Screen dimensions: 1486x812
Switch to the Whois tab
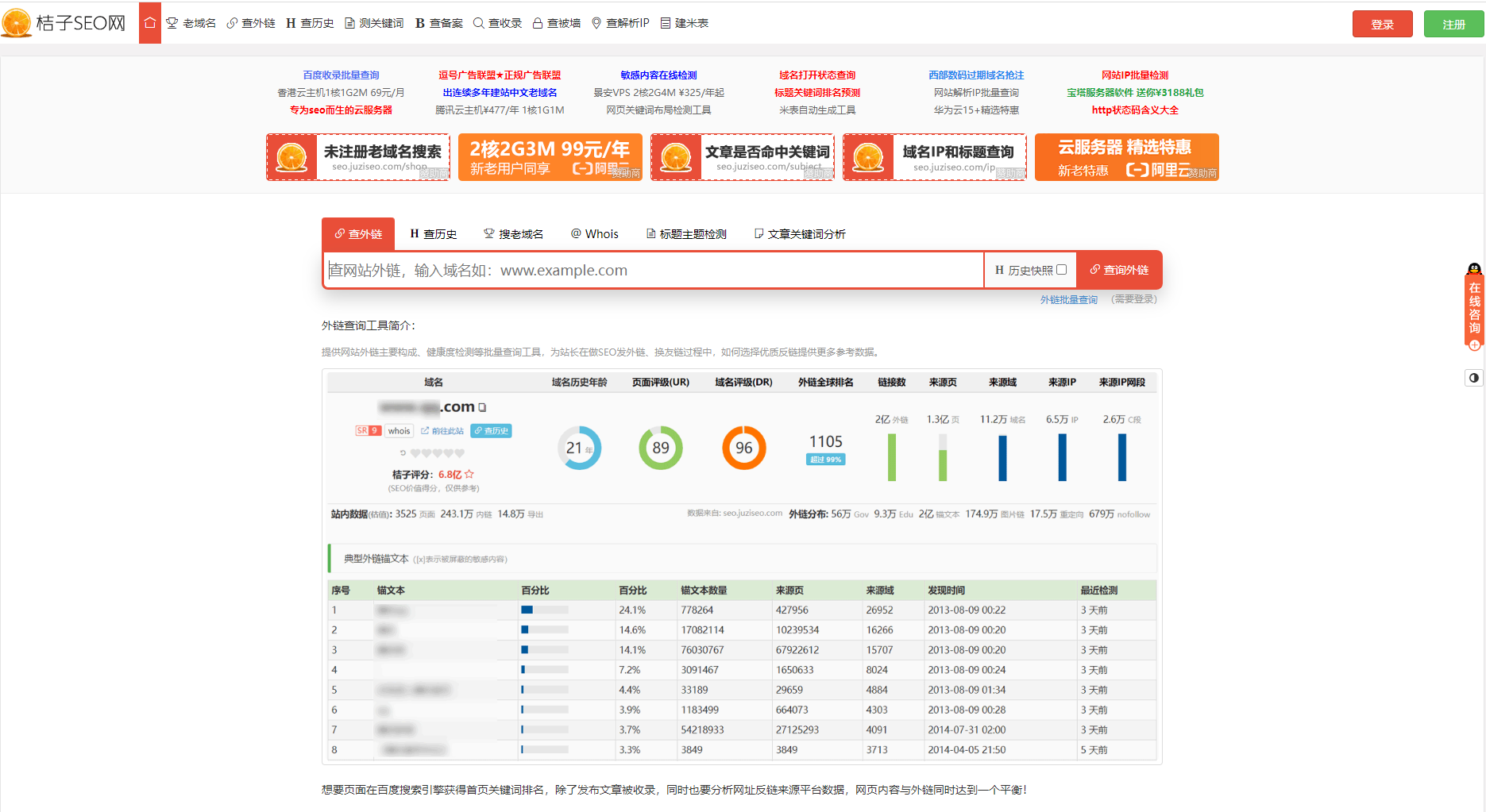point(594,233)
